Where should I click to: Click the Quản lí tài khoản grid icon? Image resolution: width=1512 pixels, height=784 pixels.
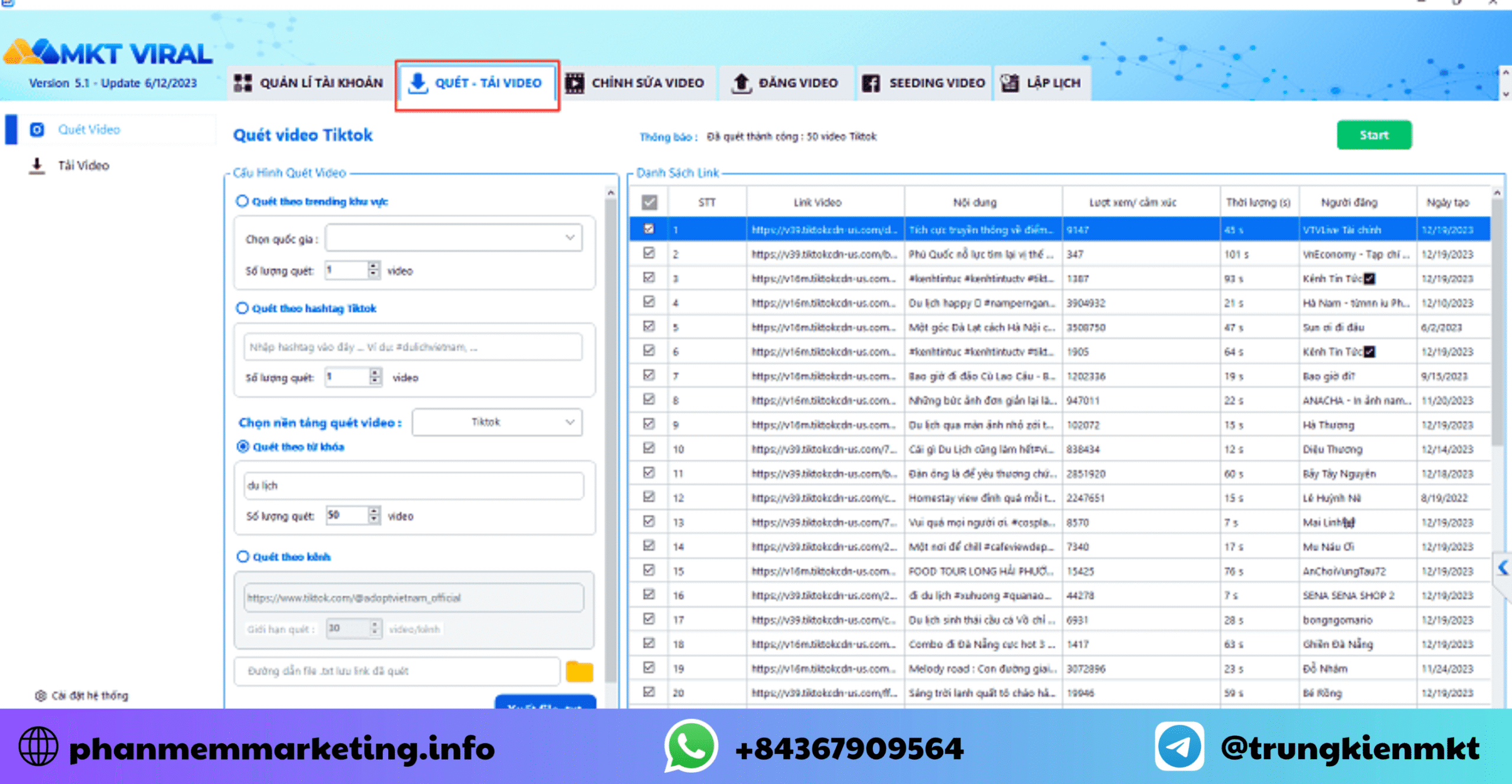242,83
